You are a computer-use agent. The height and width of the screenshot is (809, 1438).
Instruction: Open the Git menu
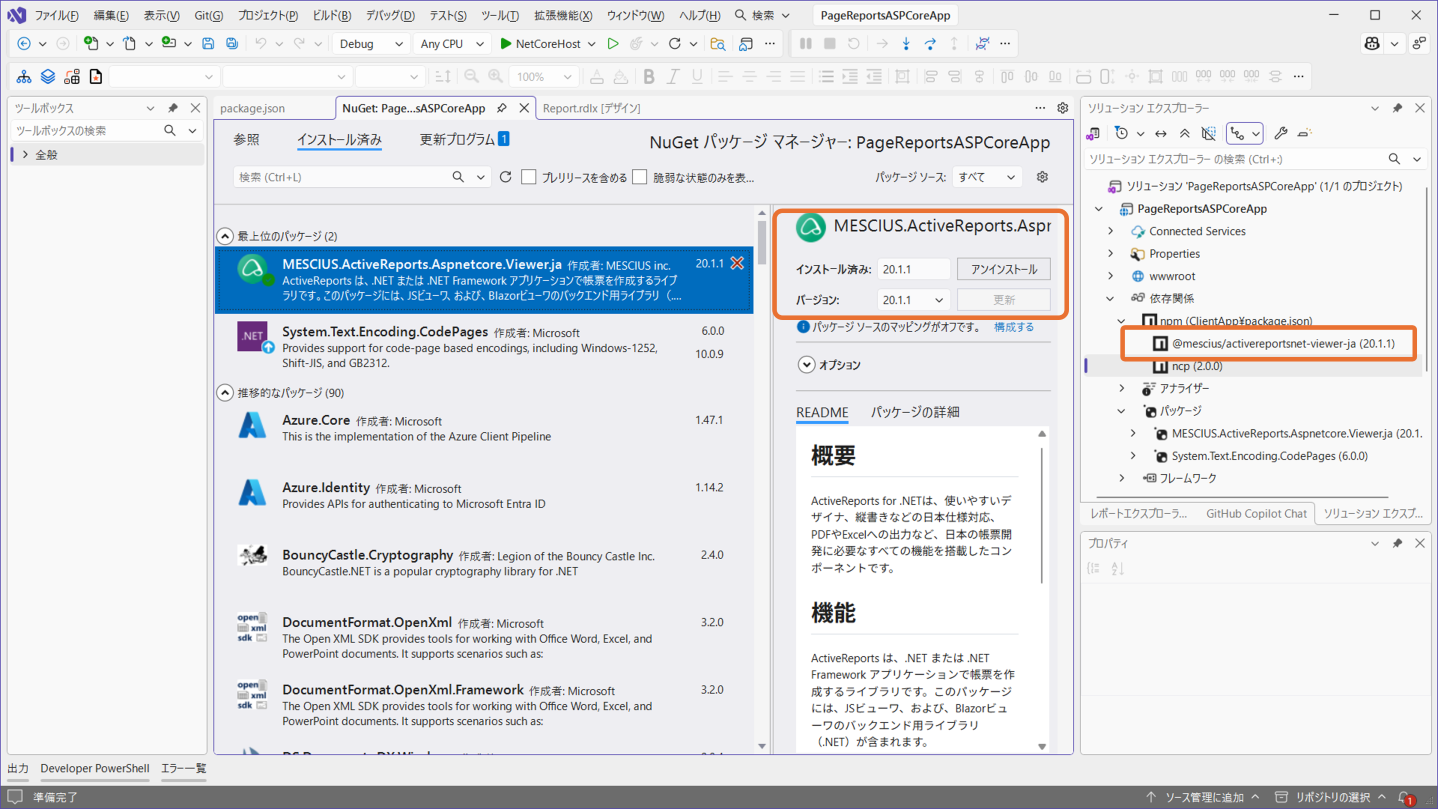click(208, 15)
